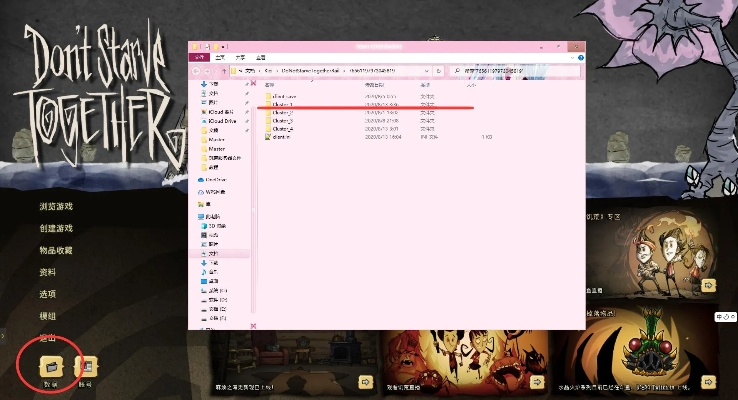Open 物品收藏 (Item Collection) menu

(x=56, y=250)
